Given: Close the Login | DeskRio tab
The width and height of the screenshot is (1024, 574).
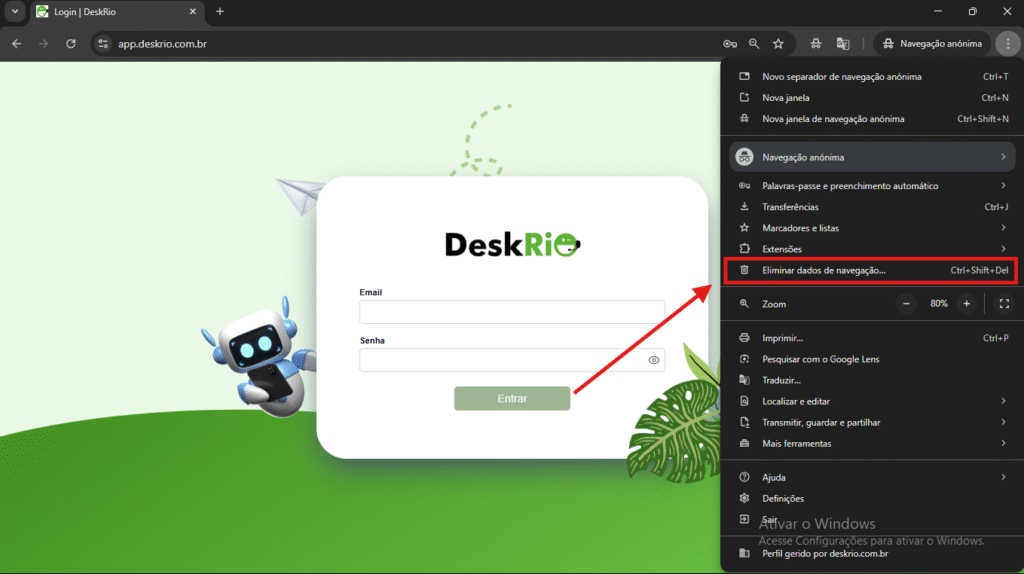Looking at the screenshot, I should (x=193, y=12).
